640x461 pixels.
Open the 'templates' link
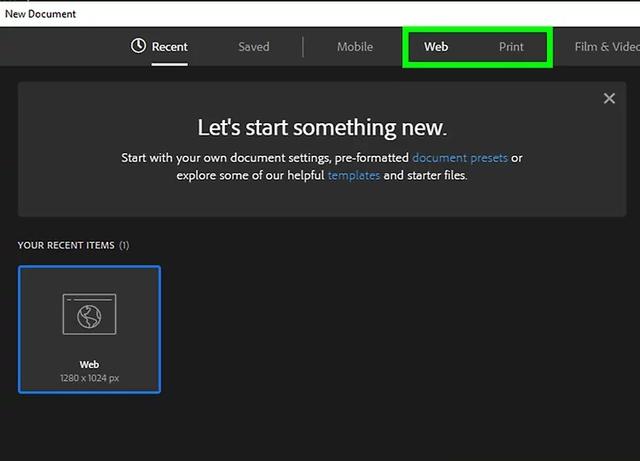tap(353, 176)
